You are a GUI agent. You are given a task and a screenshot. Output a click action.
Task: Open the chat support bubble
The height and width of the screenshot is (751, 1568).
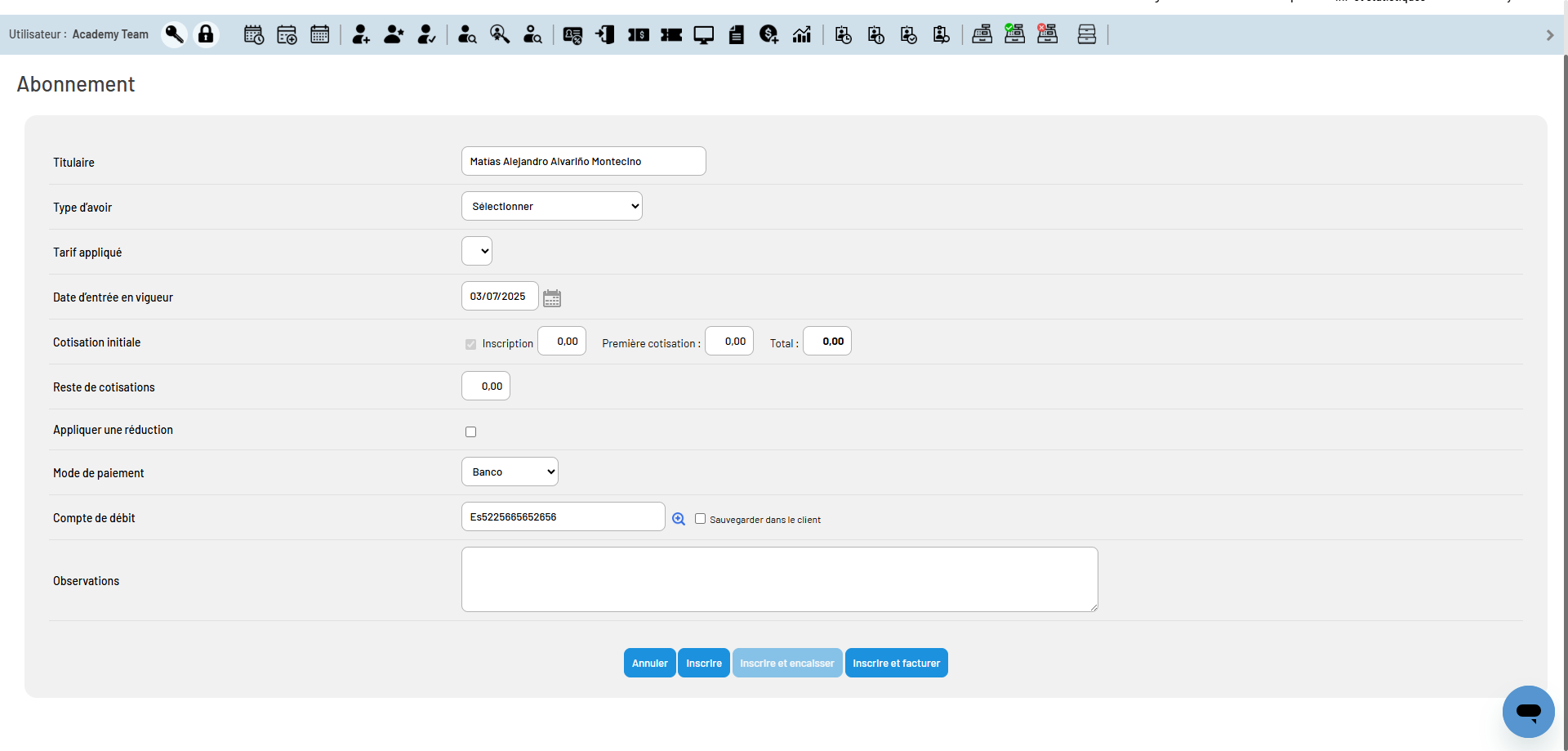click(x=1528, y=711)
